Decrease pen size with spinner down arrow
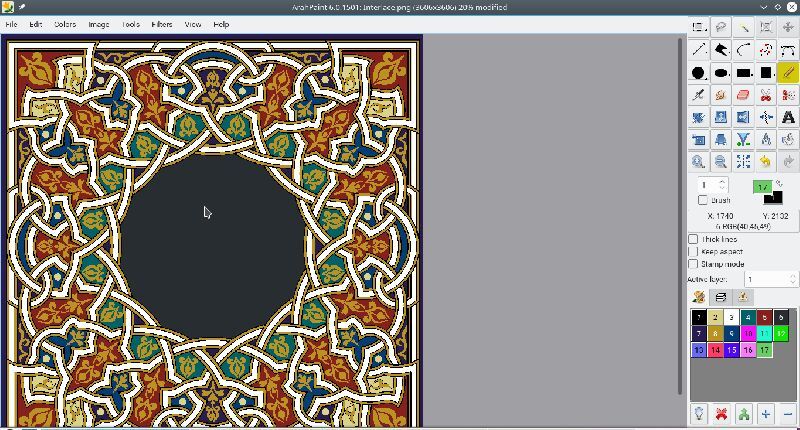Image resolution: width=800 pixels, height=430 pixels. point(722,188)
